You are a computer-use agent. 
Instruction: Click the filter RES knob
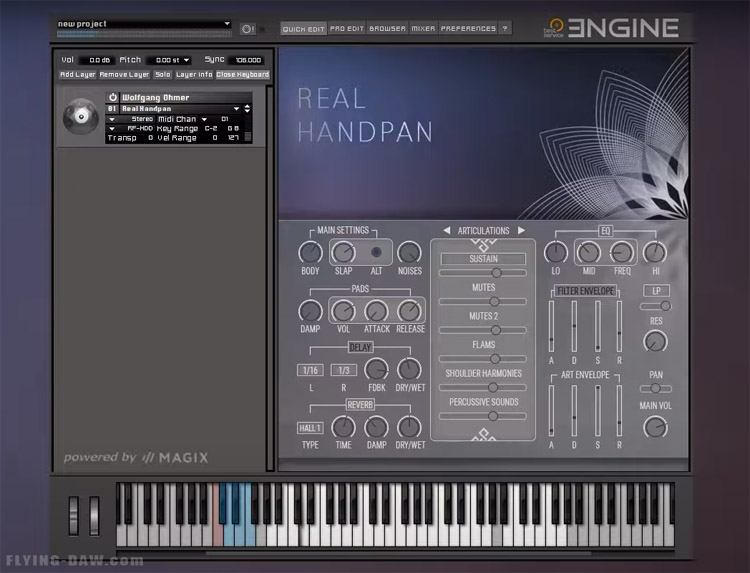tap(655, 342)
